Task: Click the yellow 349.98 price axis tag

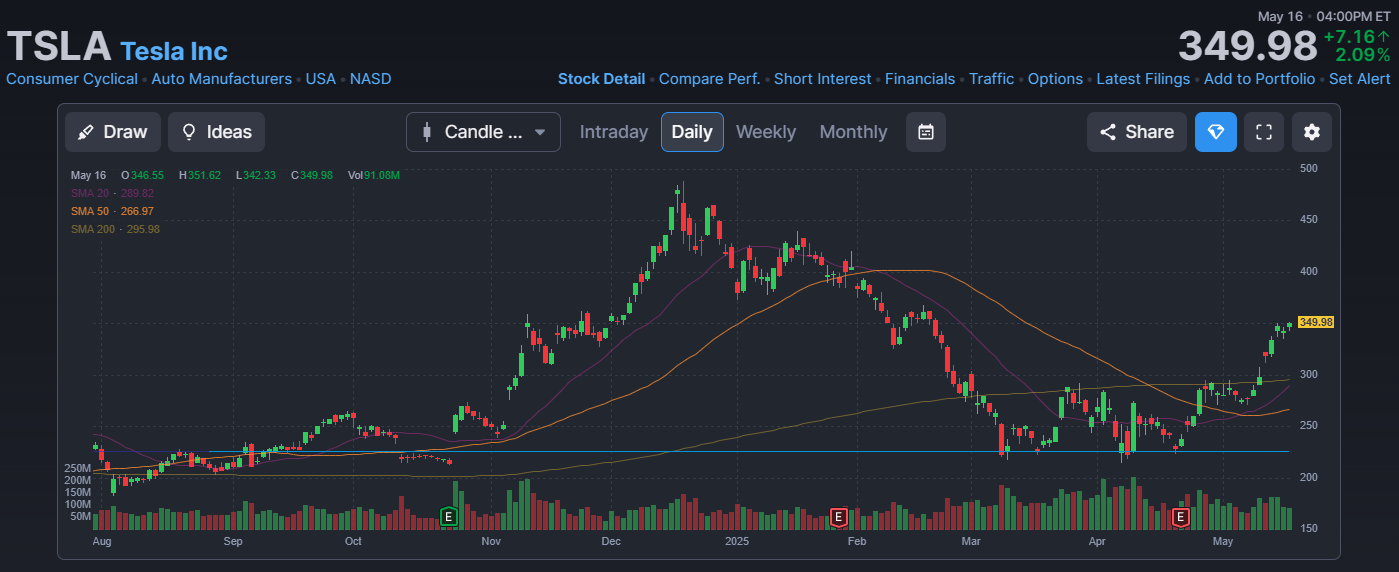Action: click(1315, 322)
